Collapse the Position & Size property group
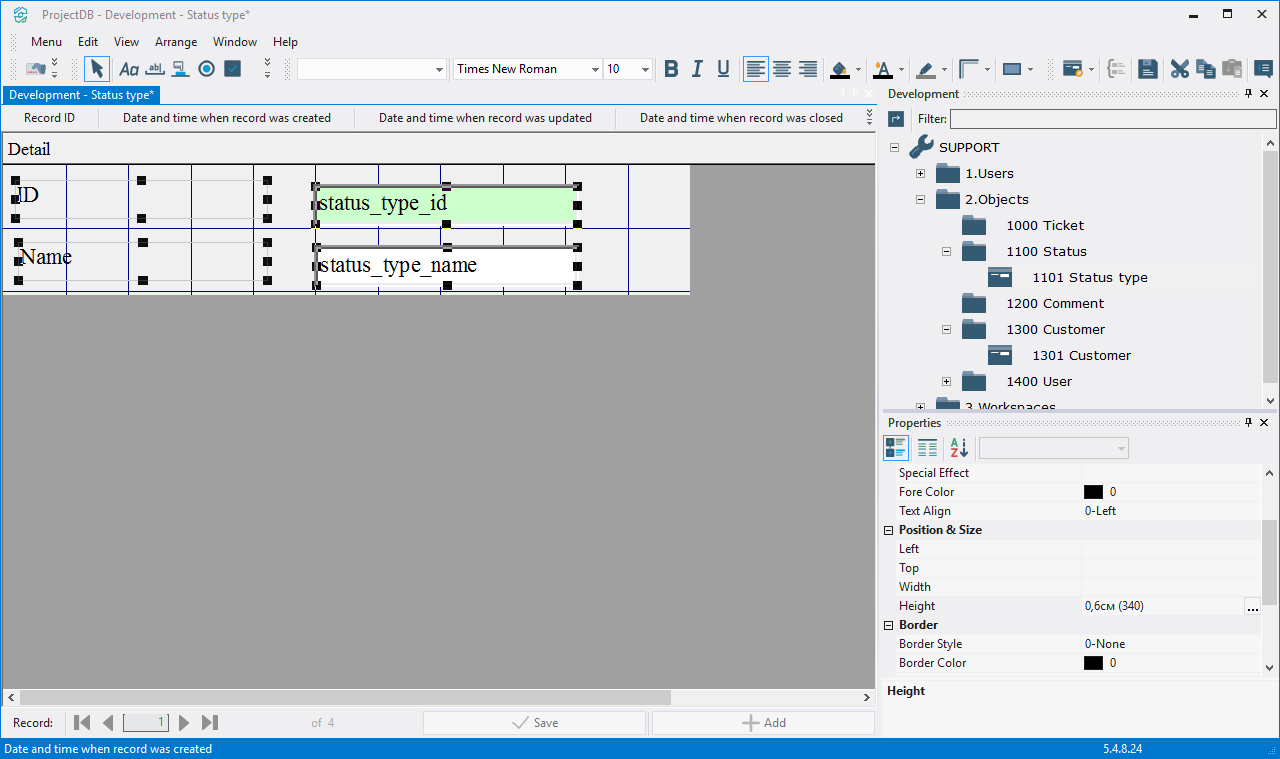The width and height of the screenshot is (1280, 759). point(889,530)
